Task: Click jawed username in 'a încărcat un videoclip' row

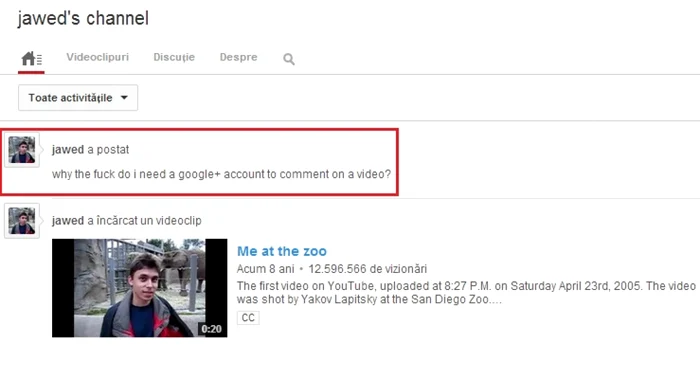Action: tap(68, 221)
